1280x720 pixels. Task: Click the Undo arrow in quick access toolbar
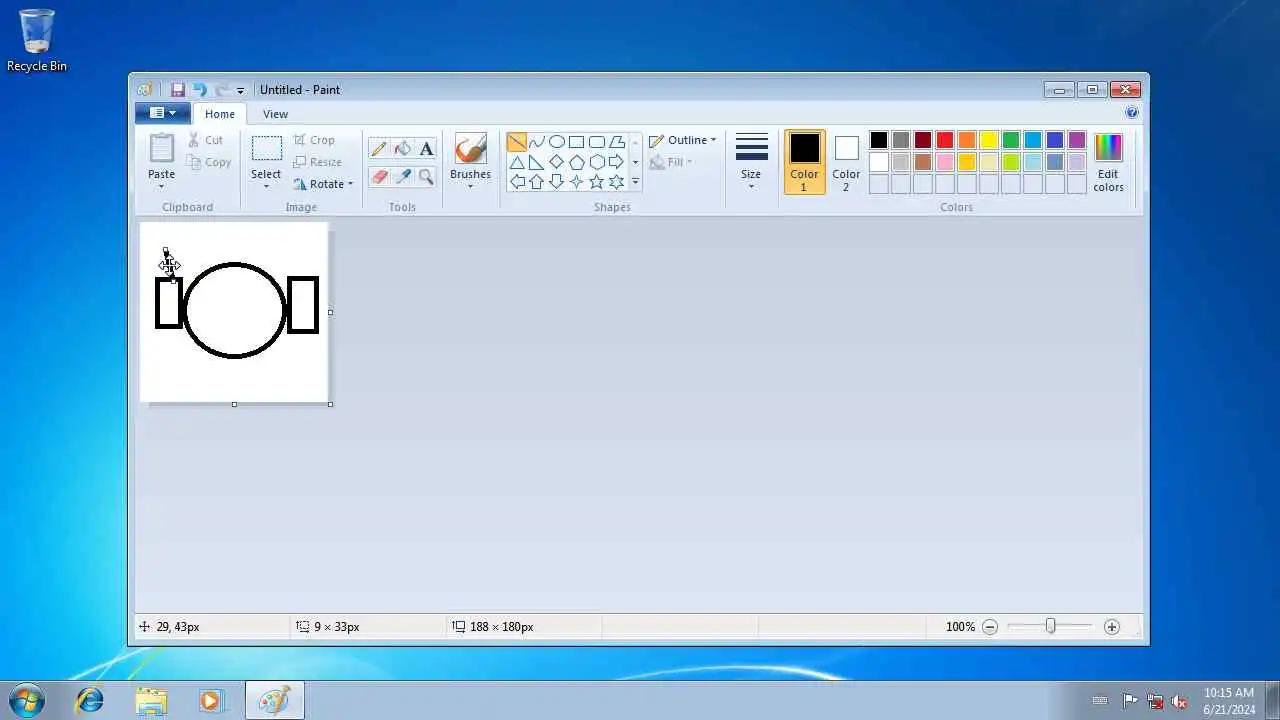[200, 90]
